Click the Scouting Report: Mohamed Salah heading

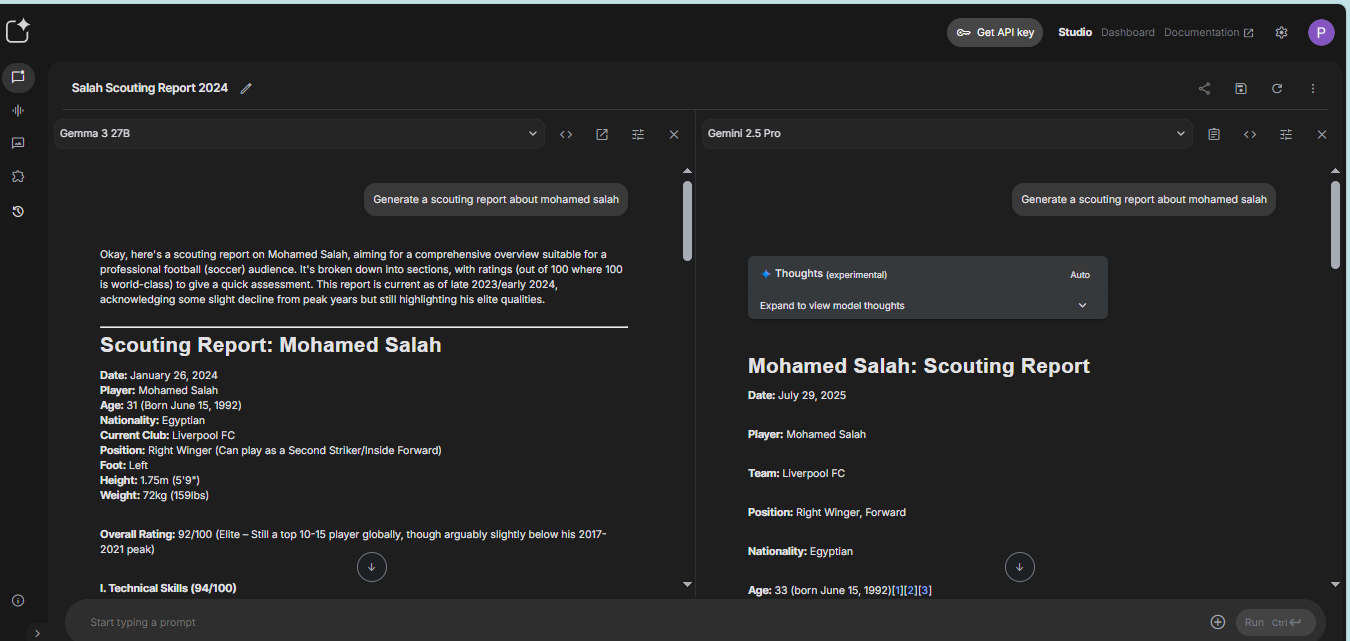point(270,345)
